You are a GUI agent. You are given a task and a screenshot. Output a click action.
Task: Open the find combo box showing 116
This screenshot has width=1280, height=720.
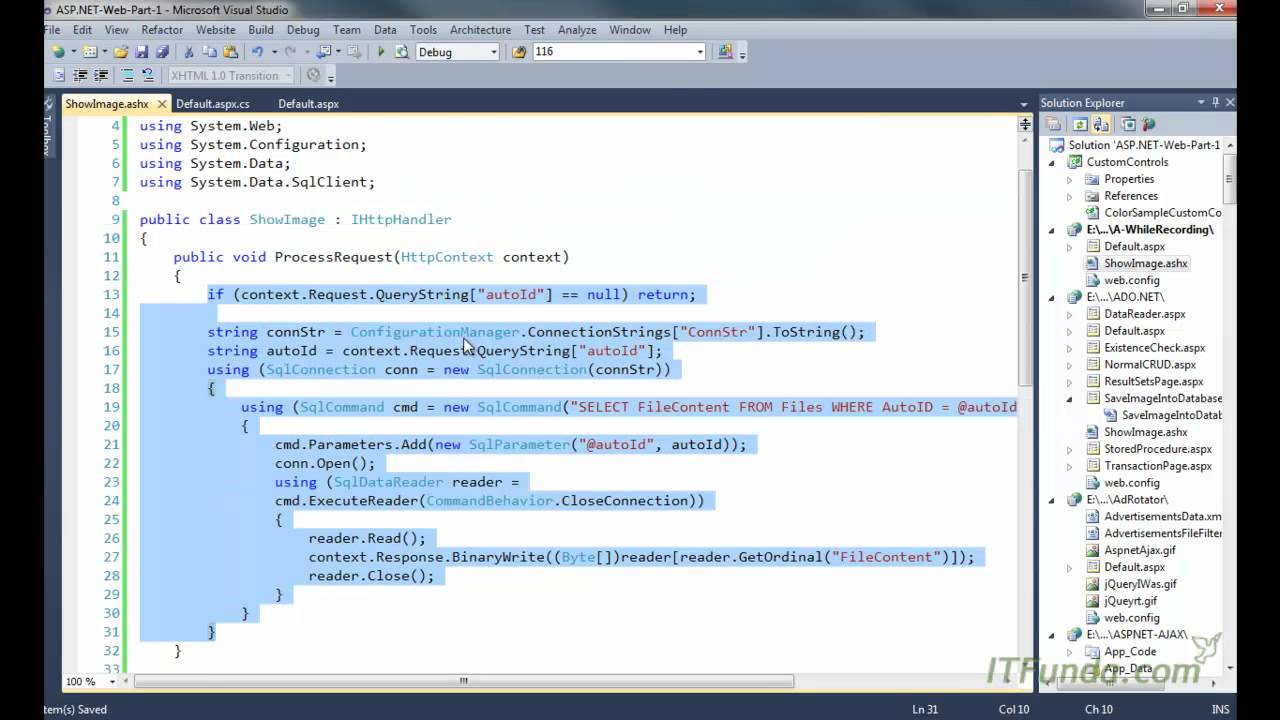(x=700, y=52)
